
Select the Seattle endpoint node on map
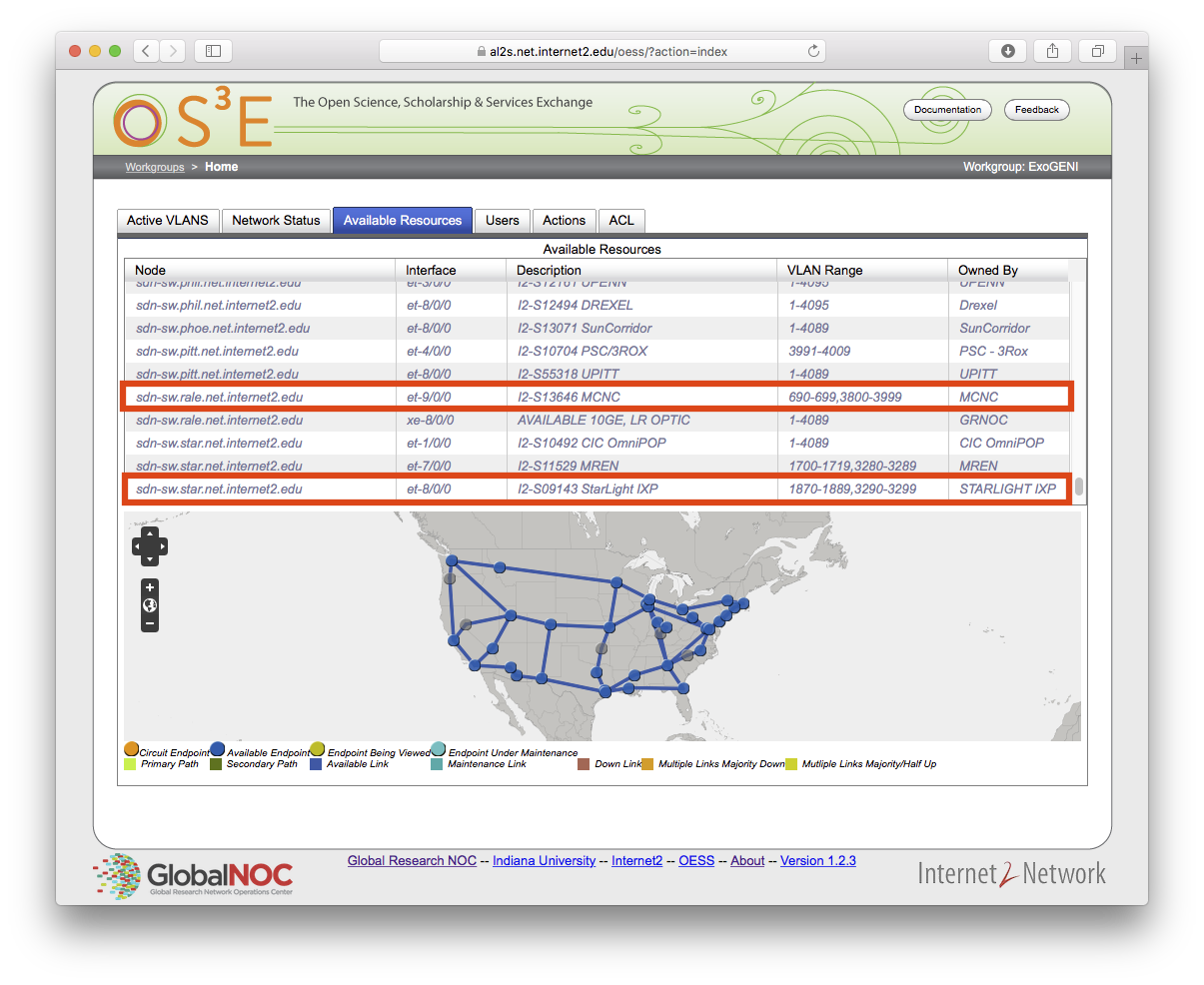pos(452,561)
